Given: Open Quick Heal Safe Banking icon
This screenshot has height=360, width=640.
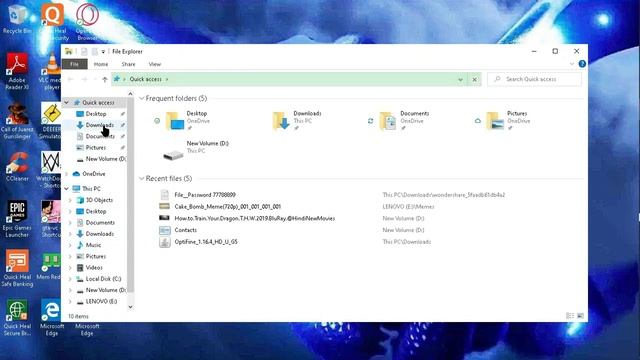Looking at the screenshot, I should click(x=17, y=268).
